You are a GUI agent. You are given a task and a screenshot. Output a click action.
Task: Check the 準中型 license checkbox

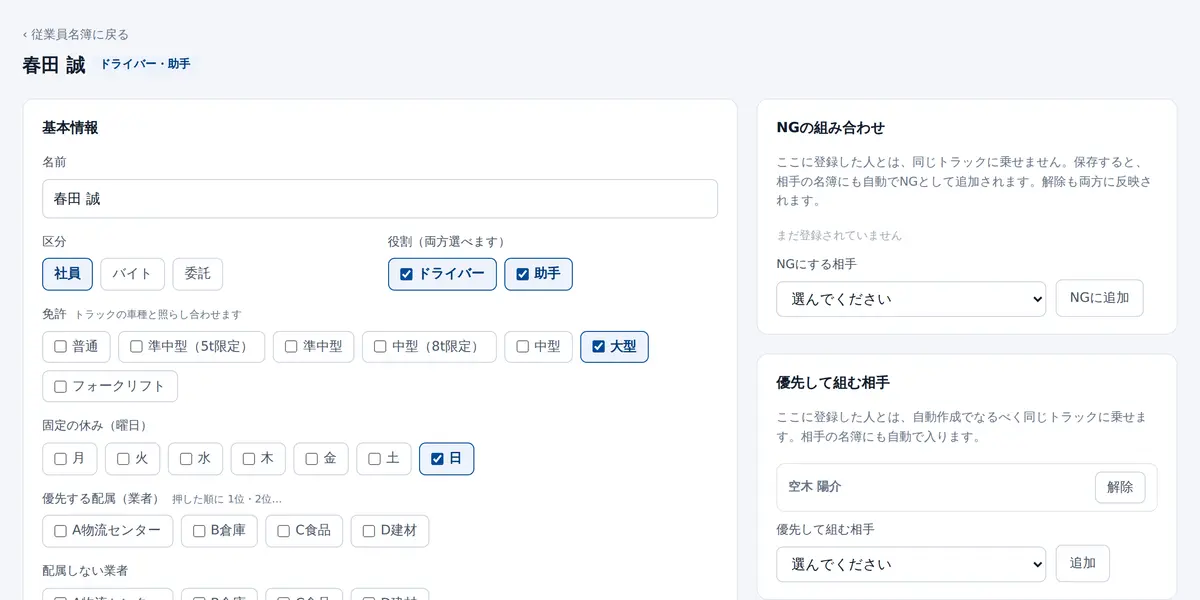313,347
